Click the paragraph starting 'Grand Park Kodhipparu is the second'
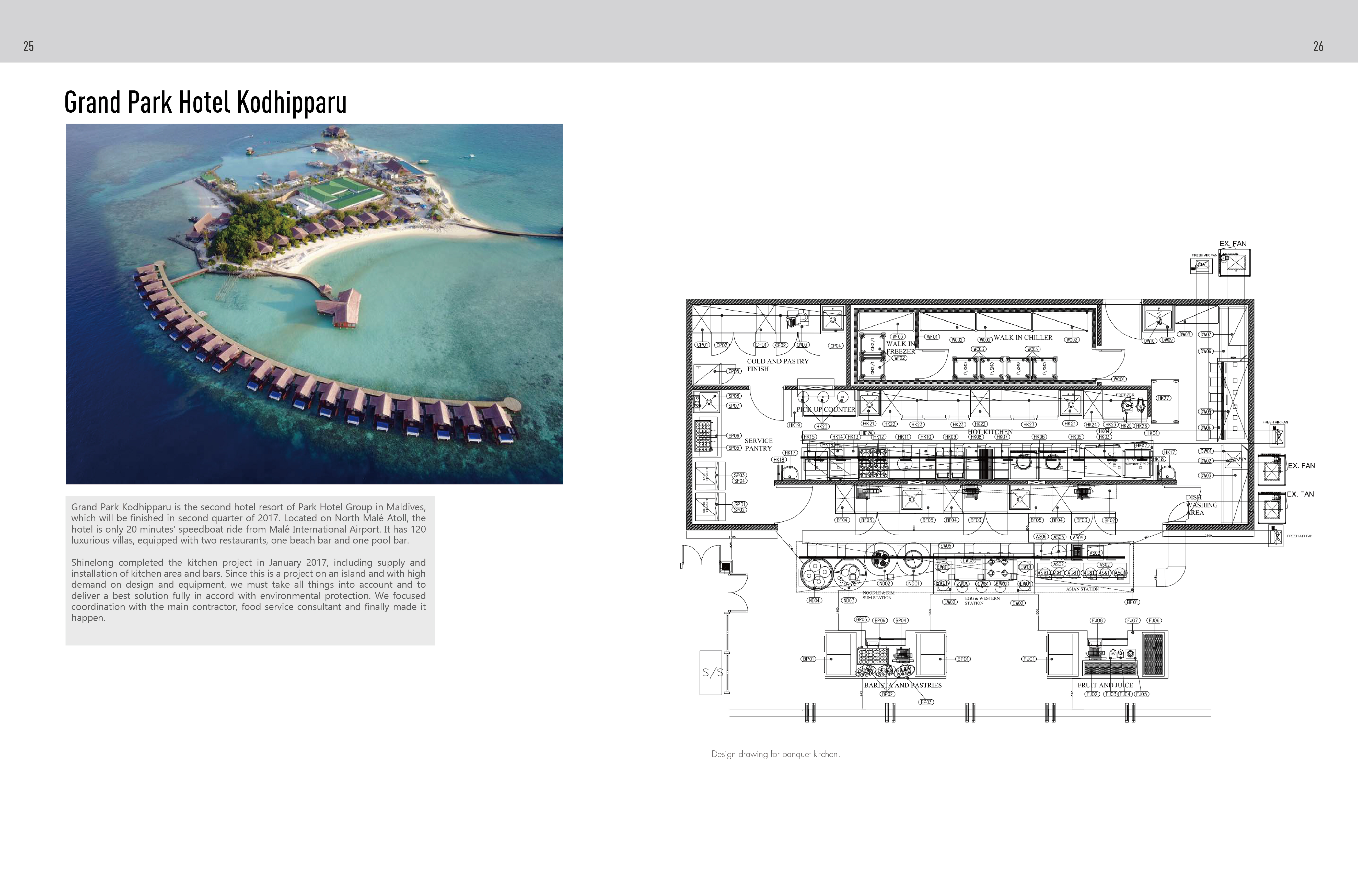 click(248, 523)
